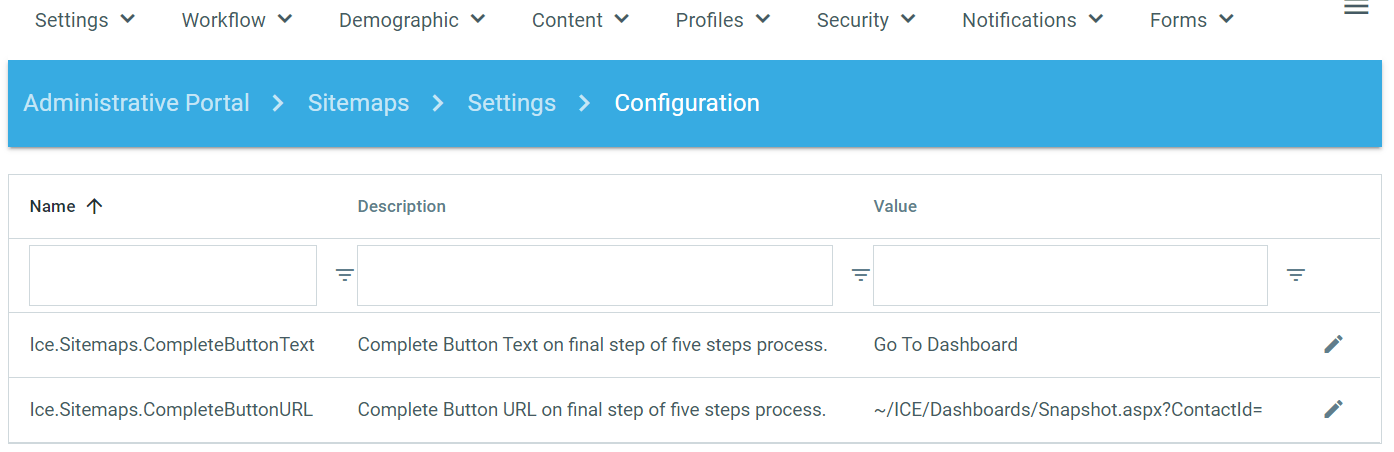
Task: Open the Value column filter options icon
Action: coord(1296,275)
